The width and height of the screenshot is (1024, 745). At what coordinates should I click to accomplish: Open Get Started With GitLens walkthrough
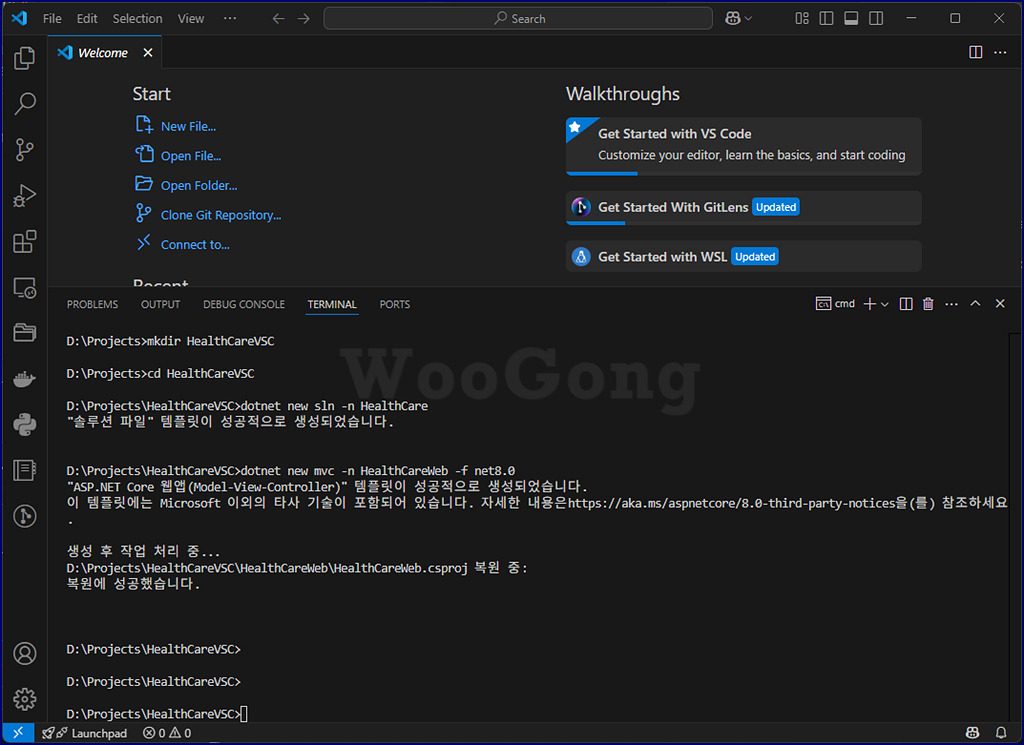(744, 208)
